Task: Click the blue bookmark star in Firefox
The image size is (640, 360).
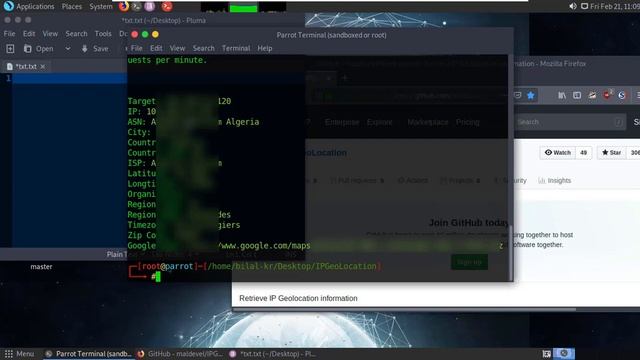Action: click(531, 96)
